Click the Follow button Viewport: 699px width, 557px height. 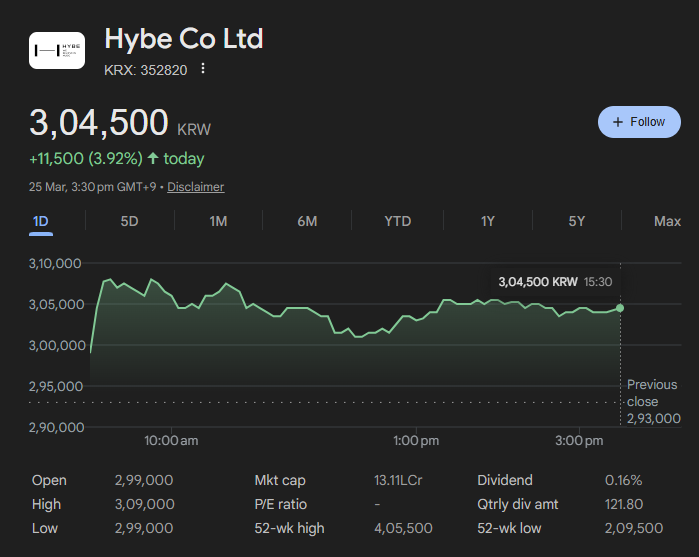coord(639,122)
